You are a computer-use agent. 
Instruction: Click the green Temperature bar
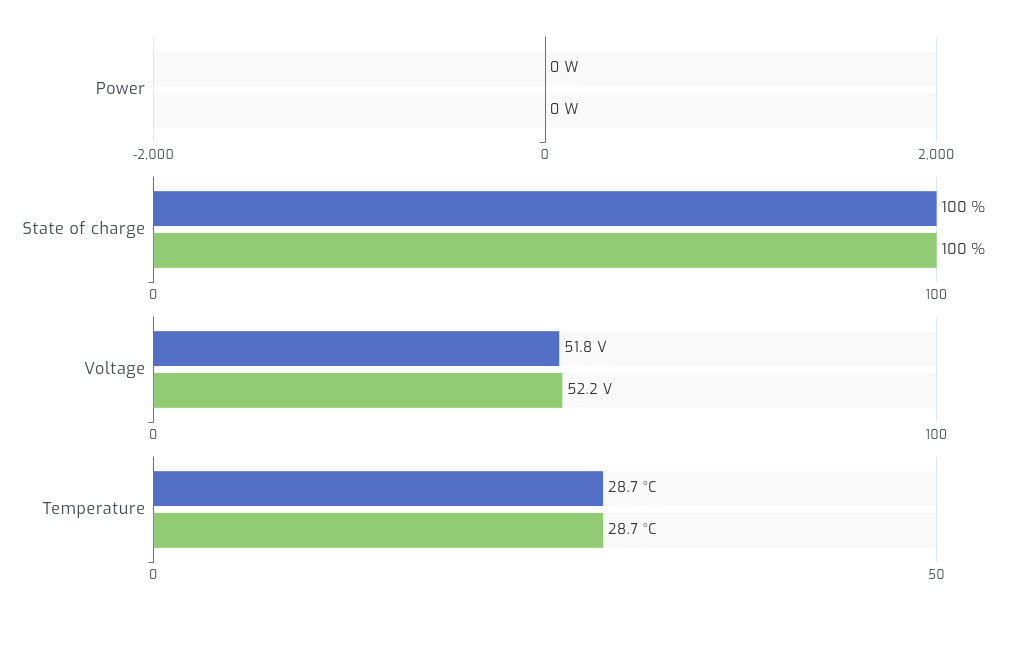(378, 530)
